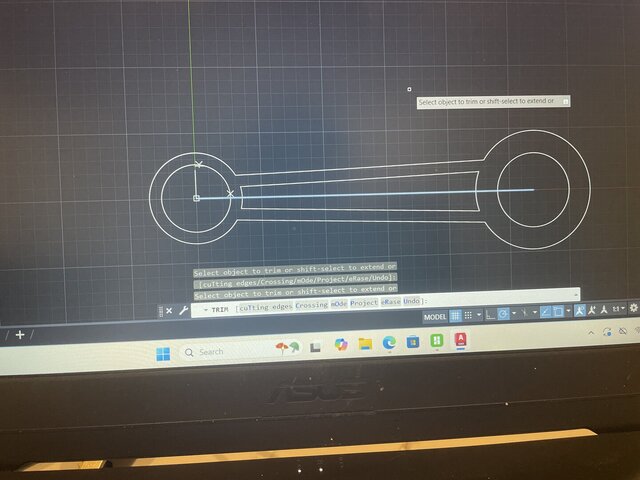Switch to MODEL space button
Image resolution: width=640 pixels, height=480 pixels.
tap(435, 316)
